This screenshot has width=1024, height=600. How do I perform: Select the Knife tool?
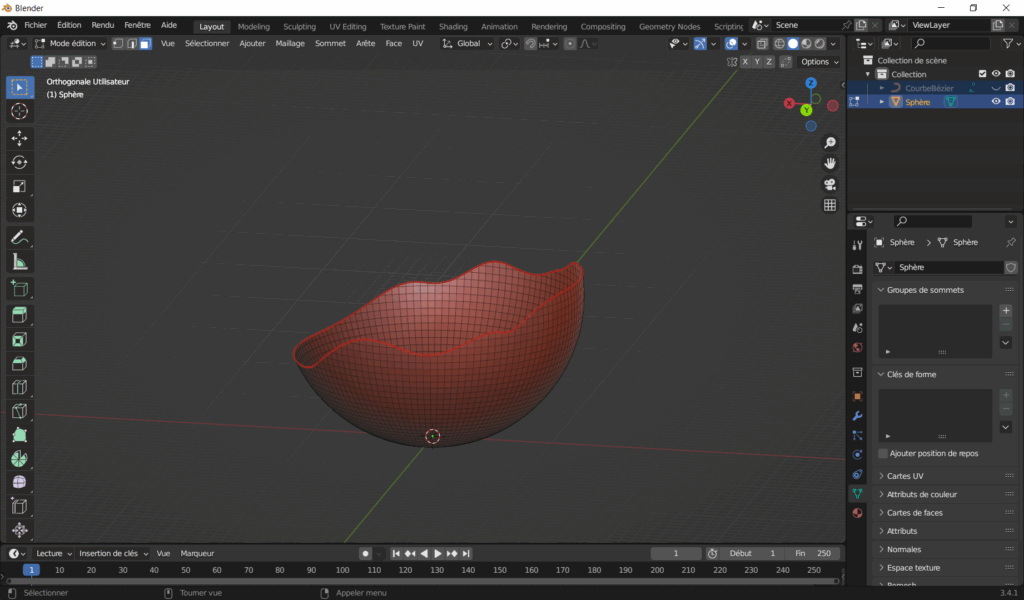pos(20,411)
